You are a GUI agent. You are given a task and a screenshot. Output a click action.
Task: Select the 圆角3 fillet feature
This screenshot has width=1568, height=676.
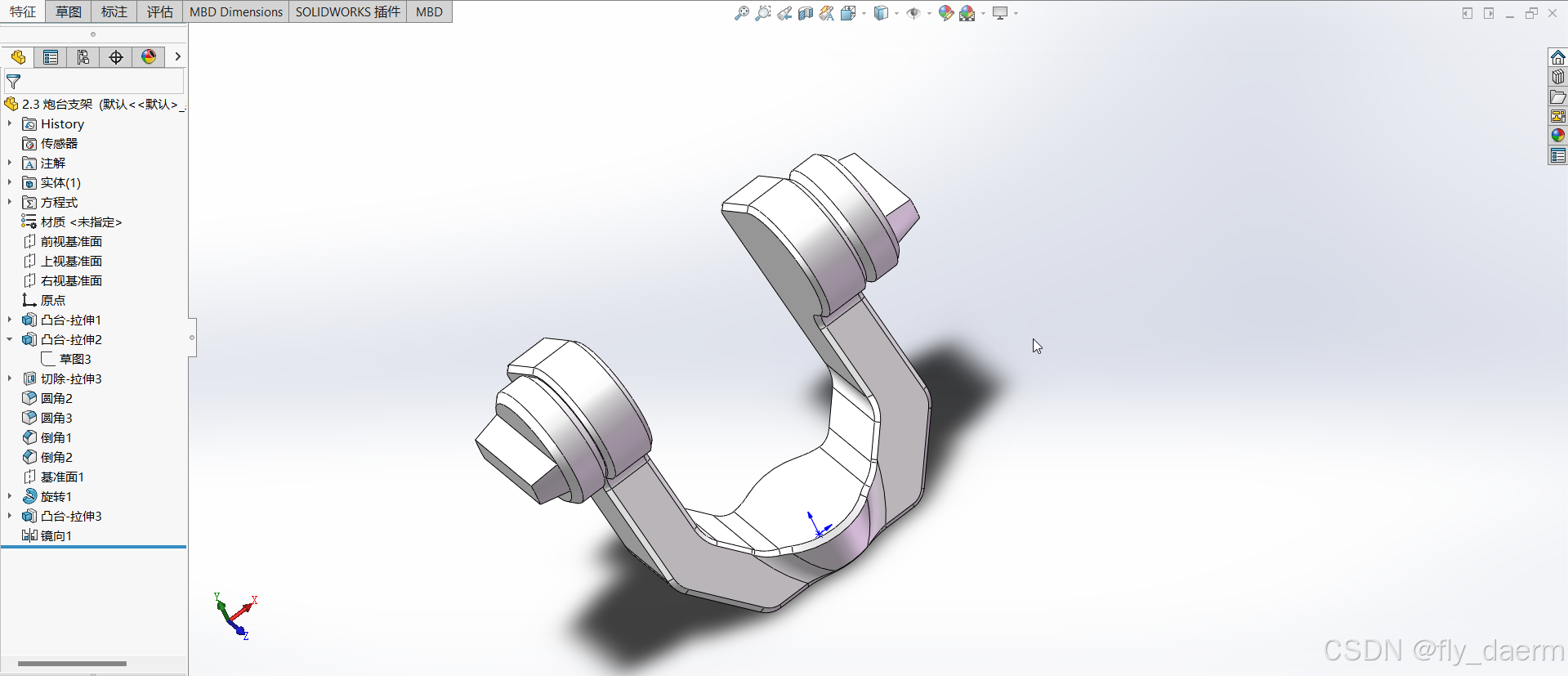tap(47, 418)
